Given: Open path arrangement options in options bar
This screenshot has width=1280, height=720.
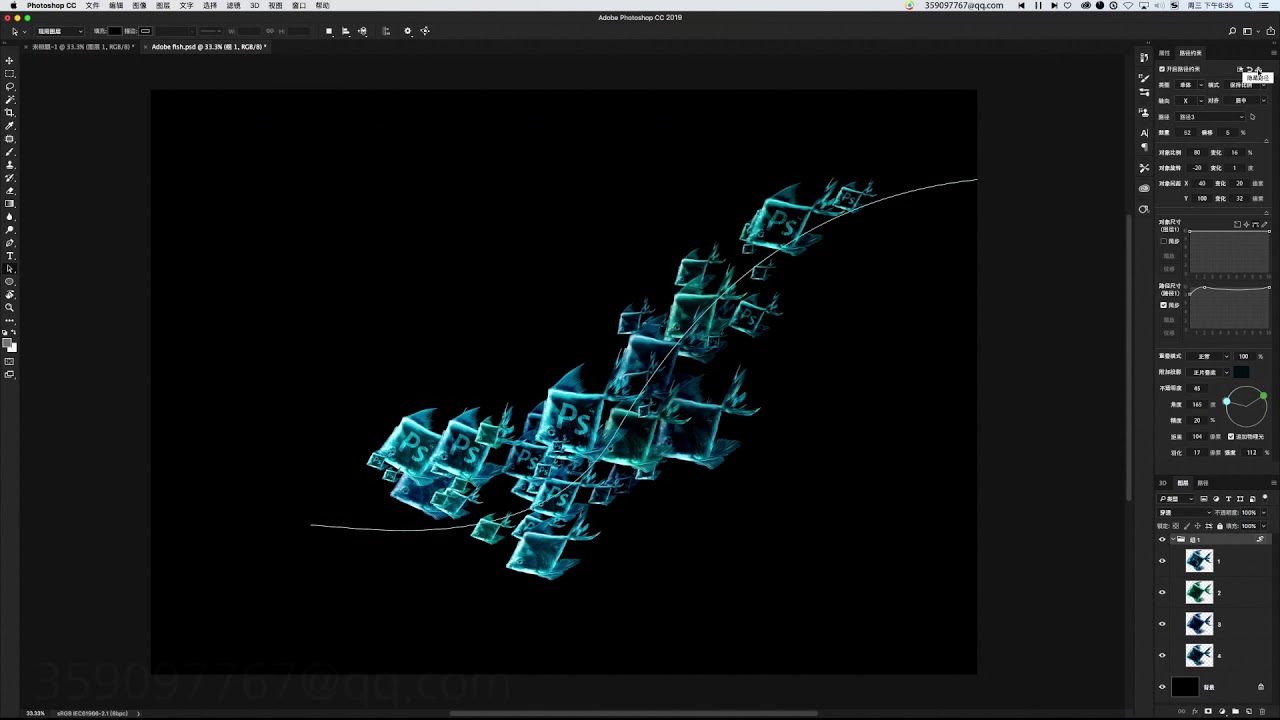Looking at the screenshot, I should click(x=362, y=31).
